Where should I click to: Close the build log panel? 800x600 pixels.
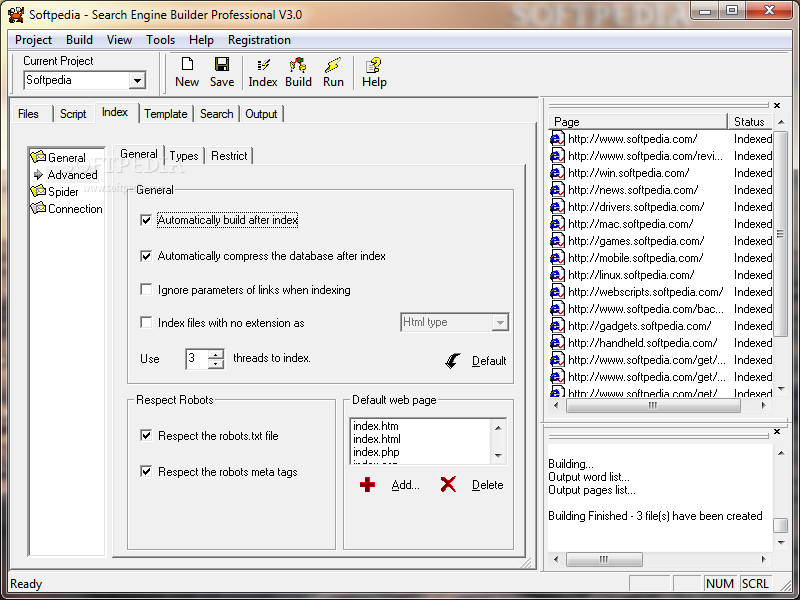(777, 432)
